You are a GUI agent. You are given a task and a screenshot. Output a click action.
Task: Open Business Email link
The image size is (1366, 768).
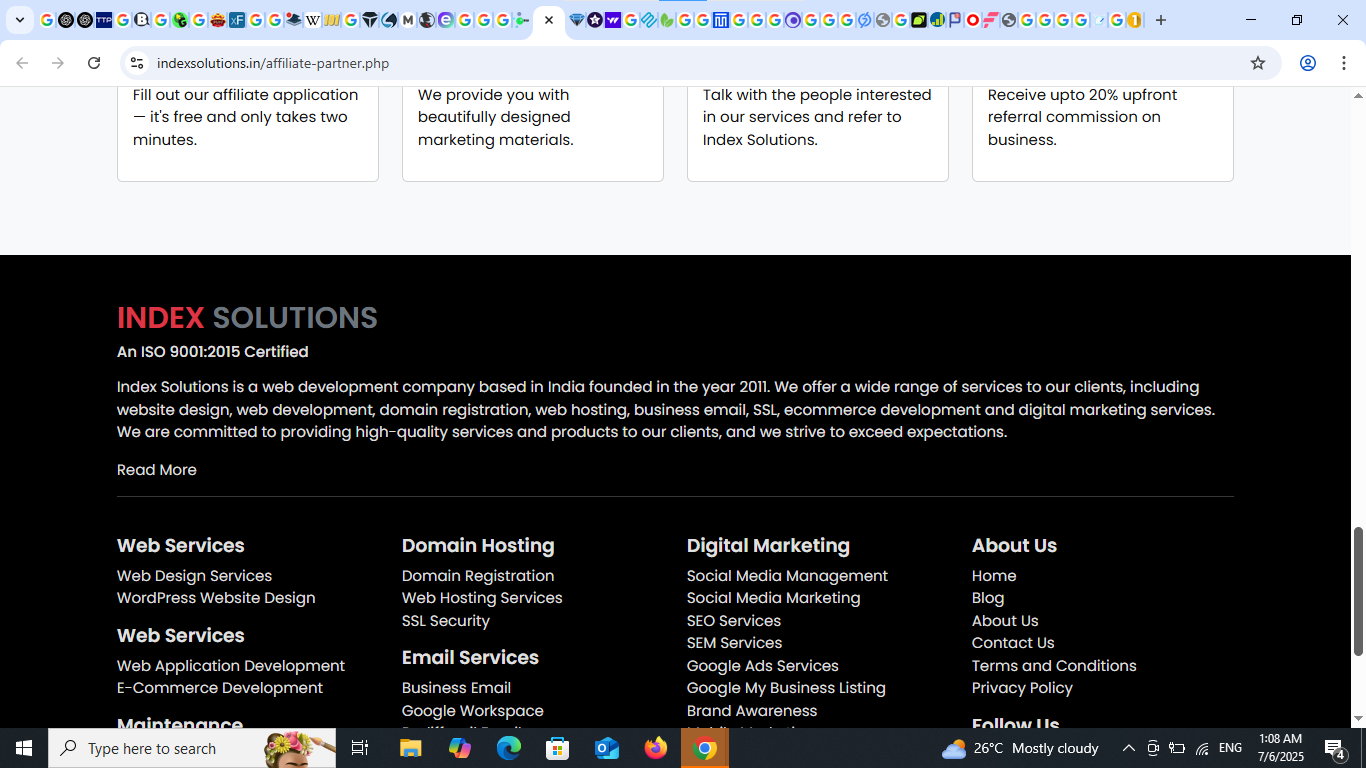click(x=456, y=688)
